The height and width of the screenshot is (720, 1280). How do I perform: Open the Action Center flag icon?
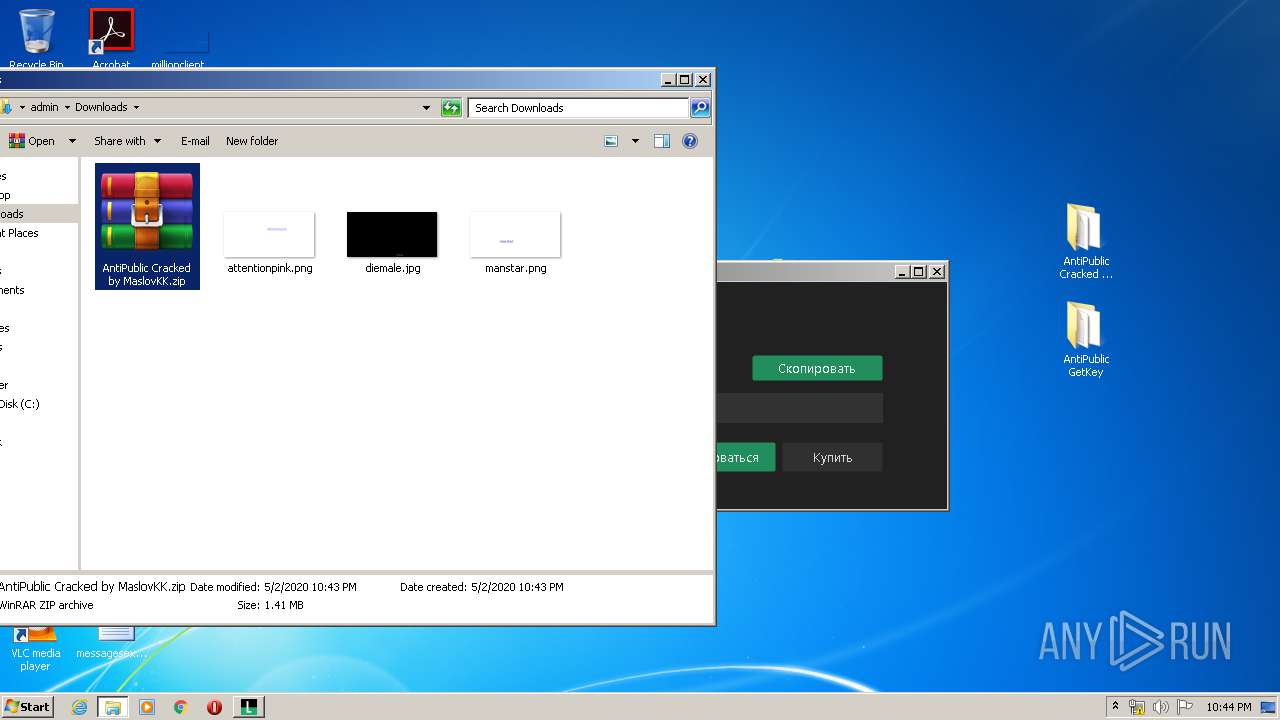(x=1184, y=707)
